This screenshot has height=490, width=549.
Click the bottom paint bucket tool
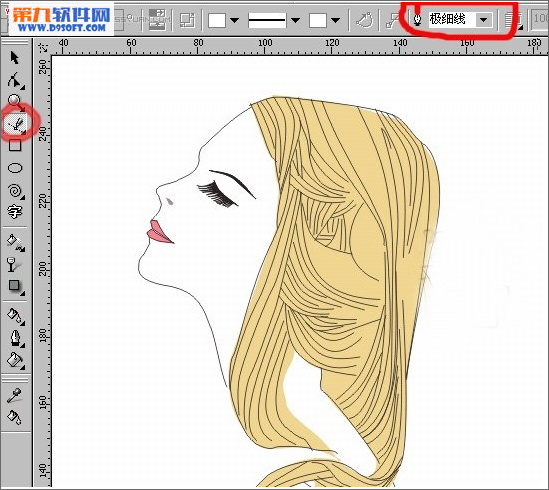pos(14,417)
